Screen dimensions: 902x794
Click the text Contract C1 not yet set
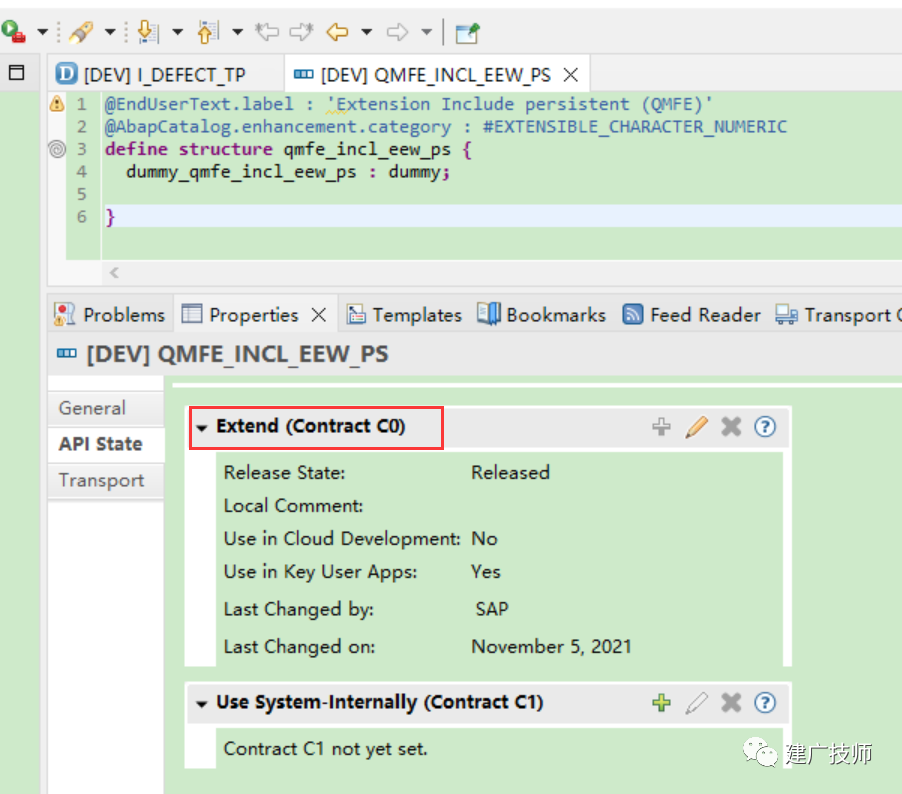pos(326,749)
